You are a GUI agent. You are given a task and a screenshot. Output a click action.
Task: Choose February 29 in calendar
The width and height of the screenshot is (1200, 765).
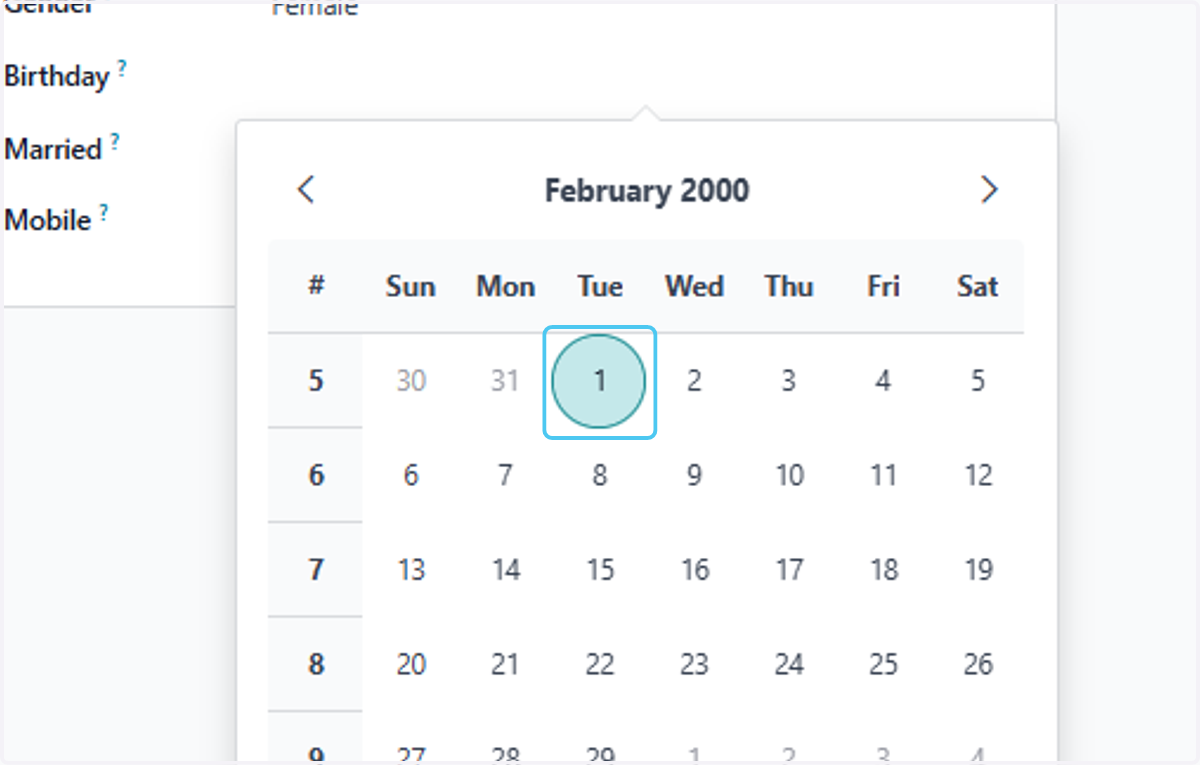coord(599,750)
